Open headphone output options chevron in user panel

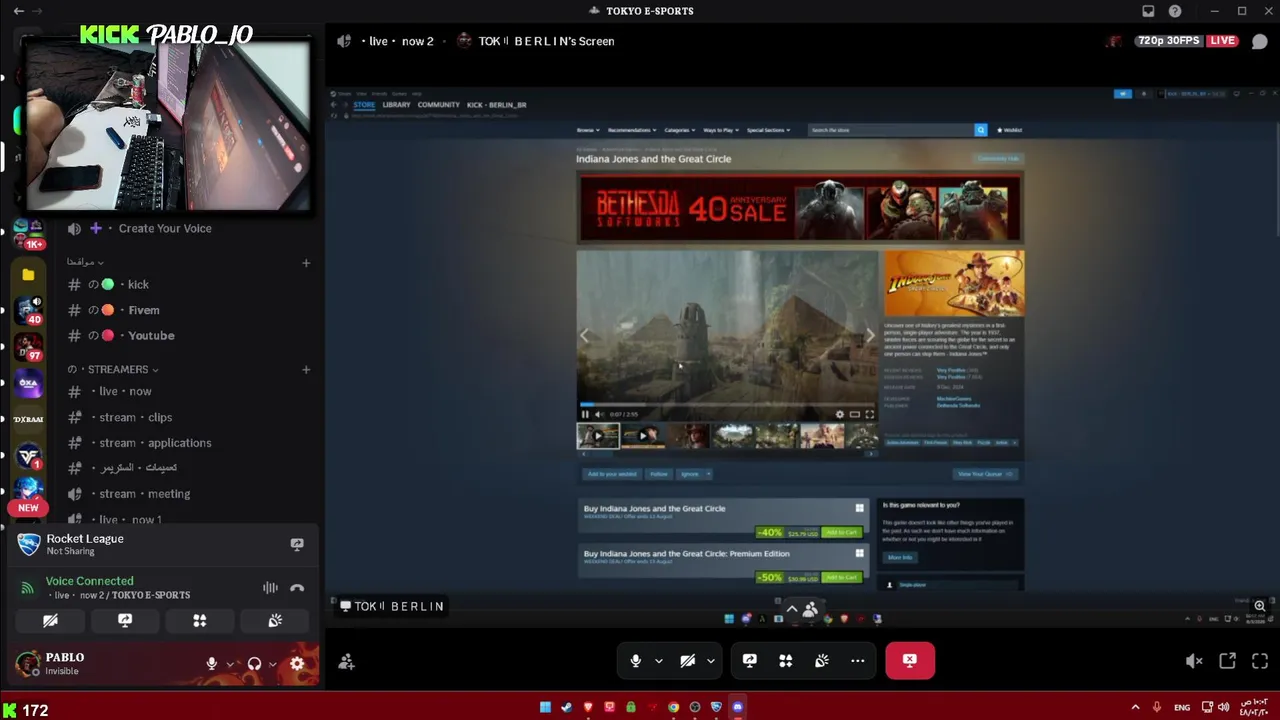272,664
